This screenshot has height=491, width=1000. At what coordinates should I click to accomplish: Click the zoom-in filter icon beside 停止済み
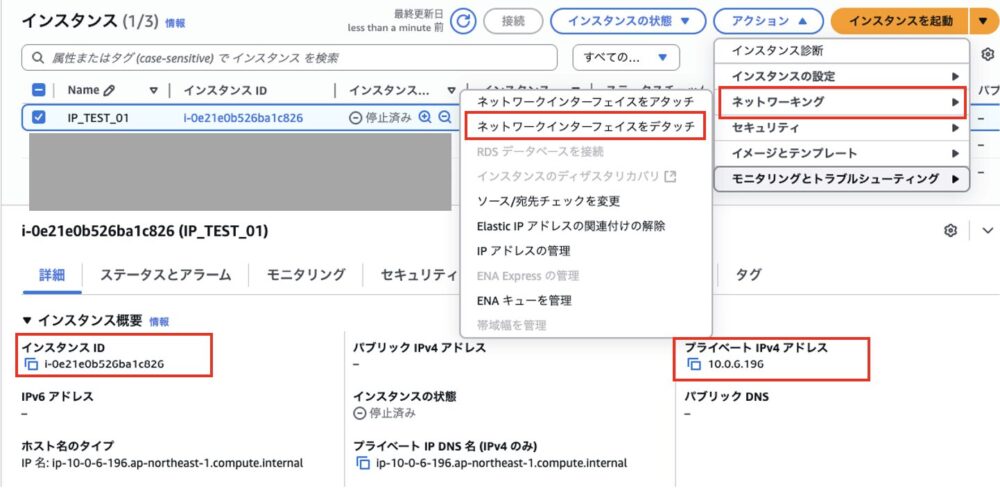click(x=425, y=117)
